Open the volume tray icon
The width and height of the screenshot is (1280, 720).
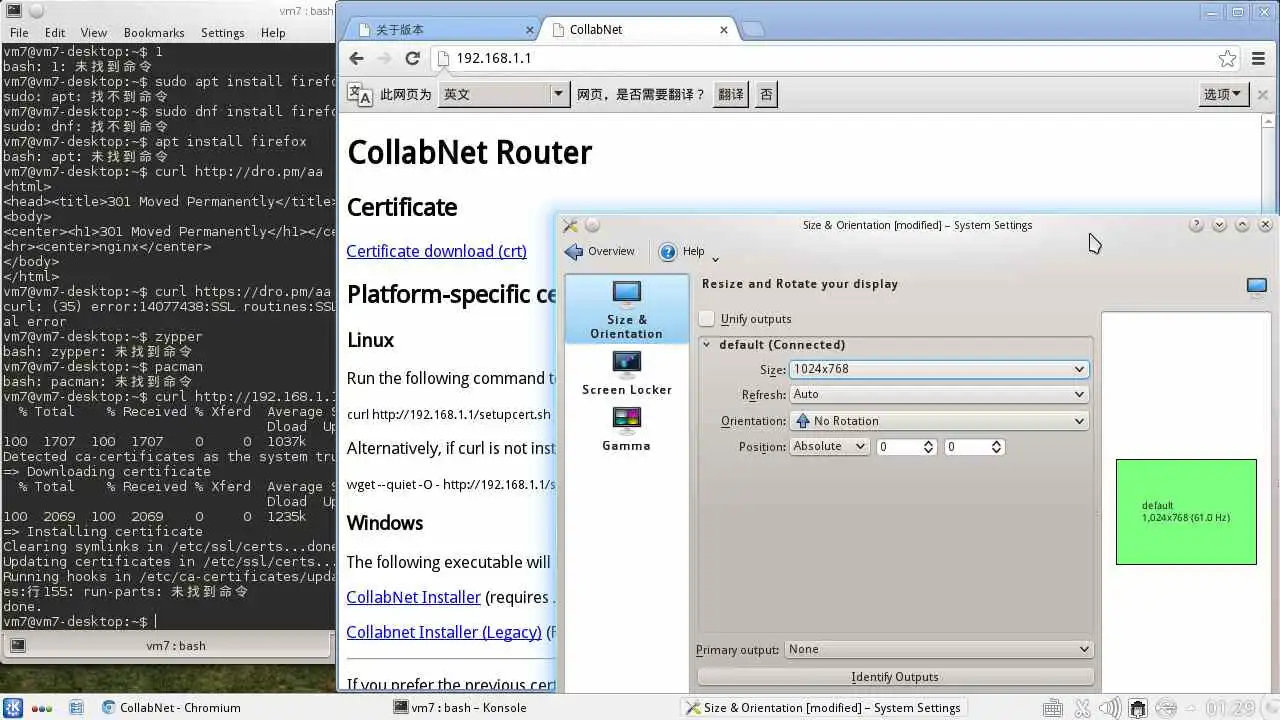1111,708
